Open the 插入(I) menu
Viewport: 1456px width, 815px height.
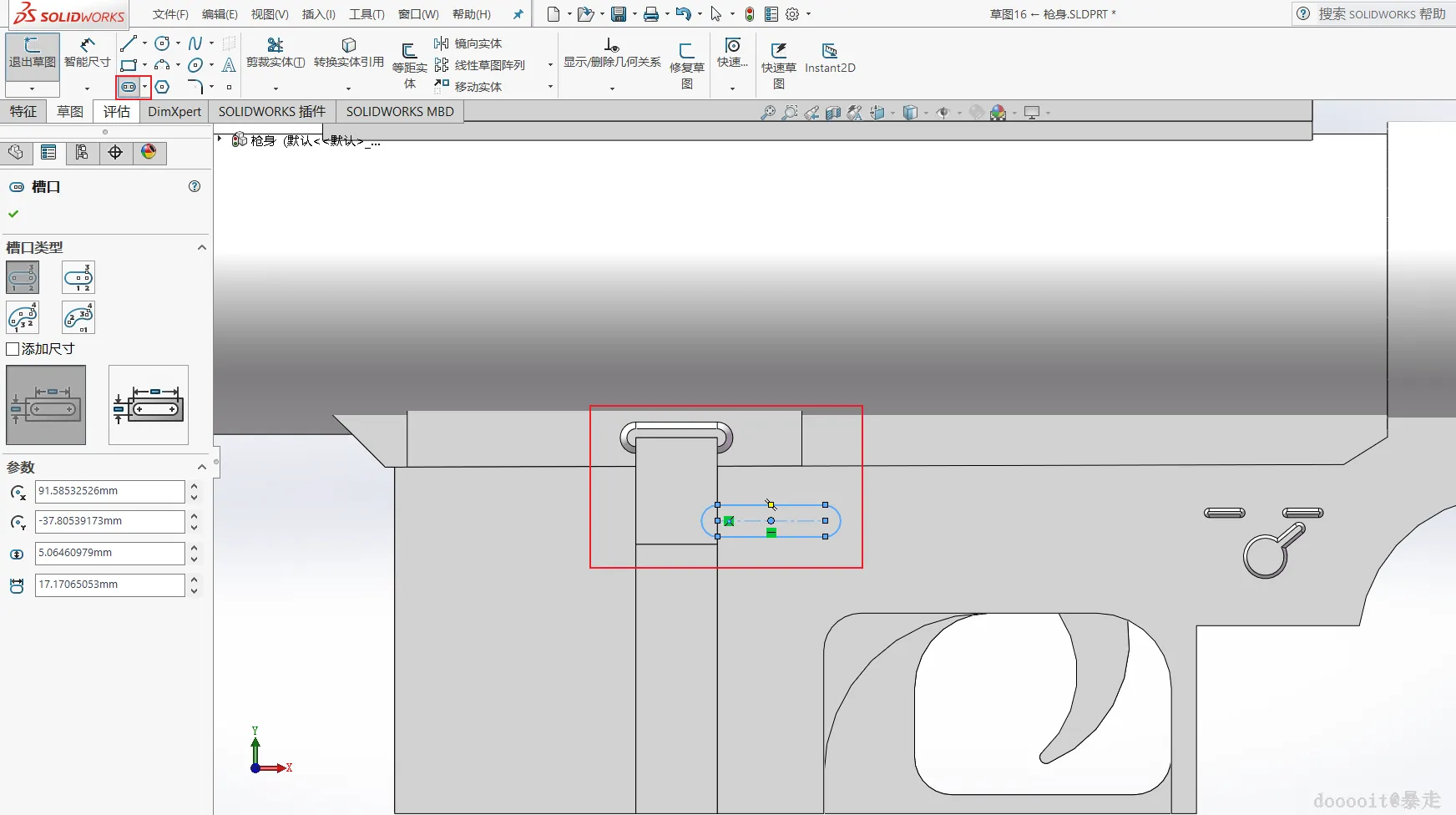pos(319,14)
